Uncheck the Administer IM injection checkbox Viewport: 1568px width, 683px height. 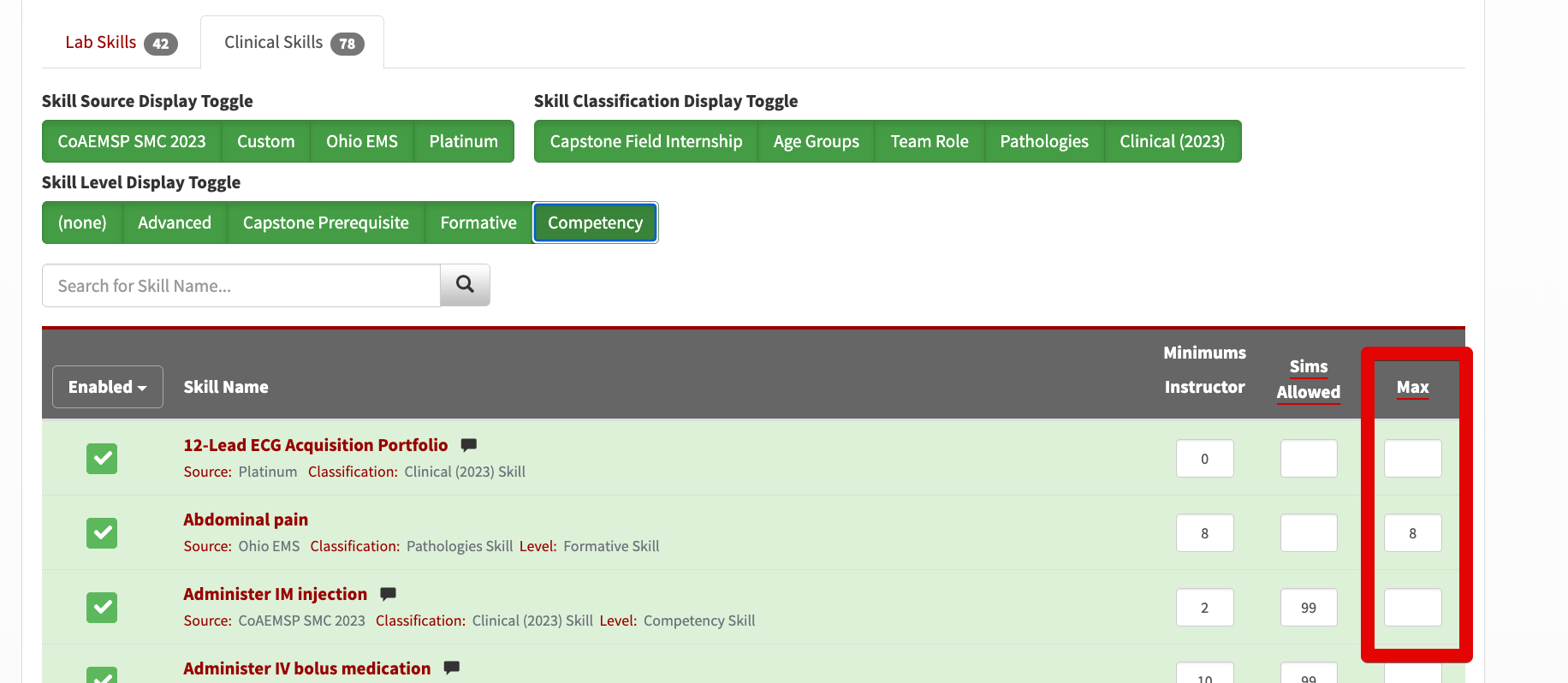tap(102, 608)
